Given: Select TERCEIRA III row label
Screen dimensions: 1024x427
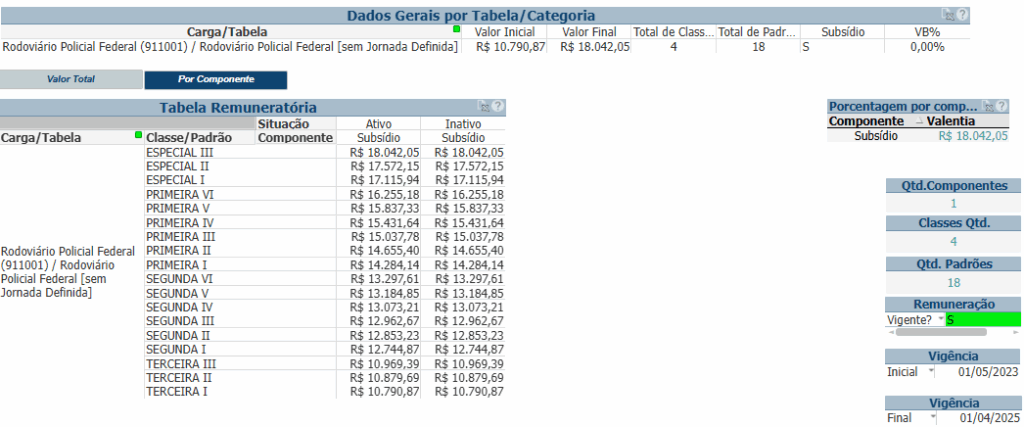Looking at the screenshot, I should coord(181,364).
